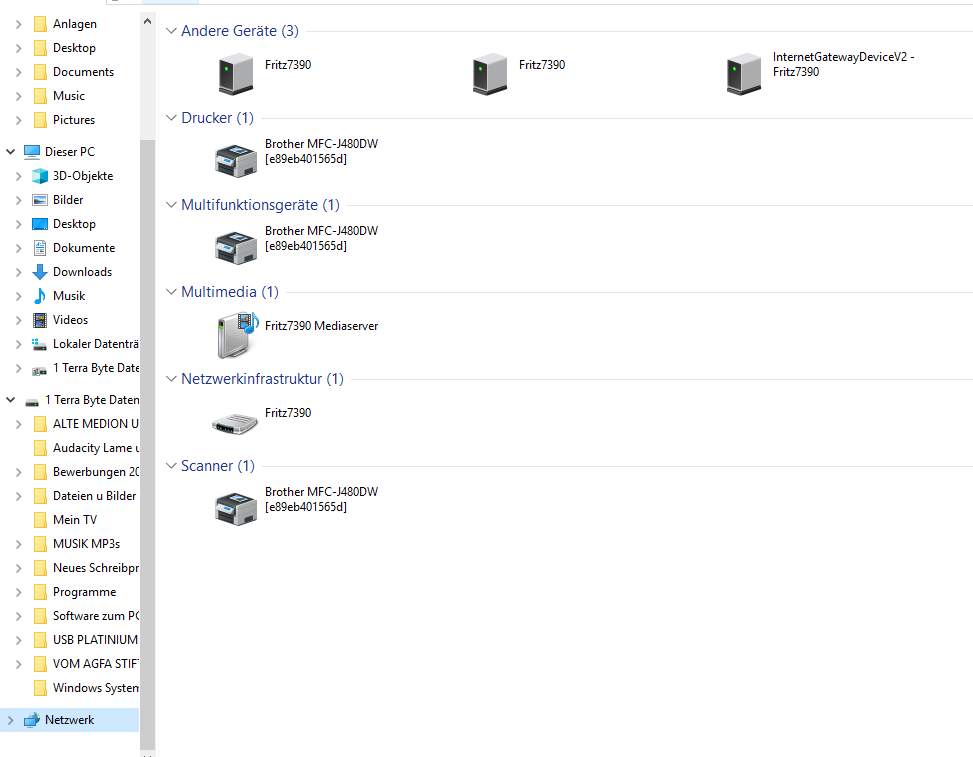973x757 pixels.
Task: Click the navigation pane scrollbar thumb
Action: tap(147, 444)
